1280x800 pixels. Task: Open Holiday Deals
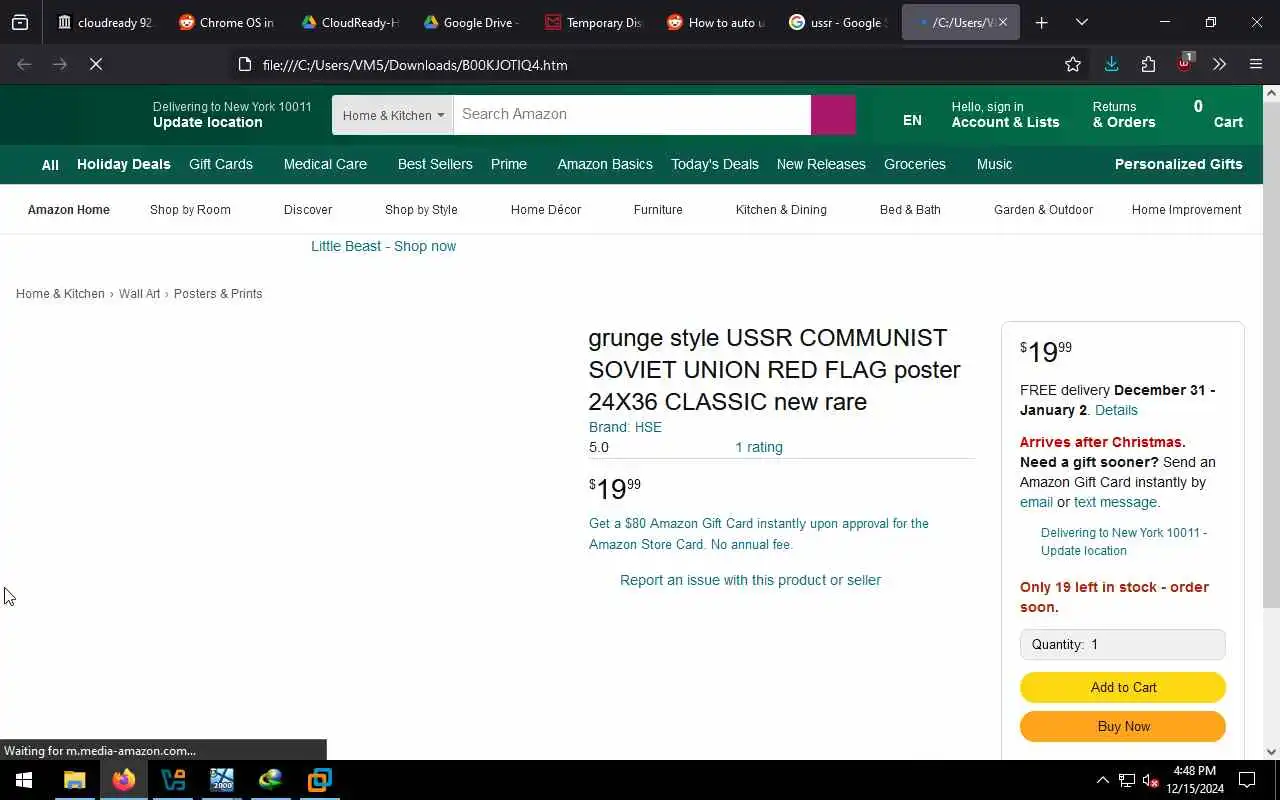tap(124, 164)
